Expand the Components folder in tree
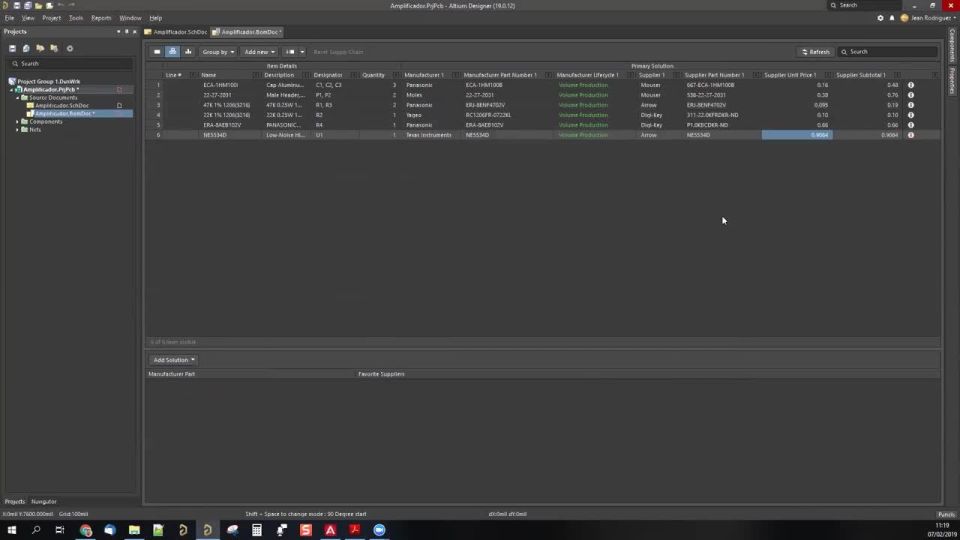 18,122
